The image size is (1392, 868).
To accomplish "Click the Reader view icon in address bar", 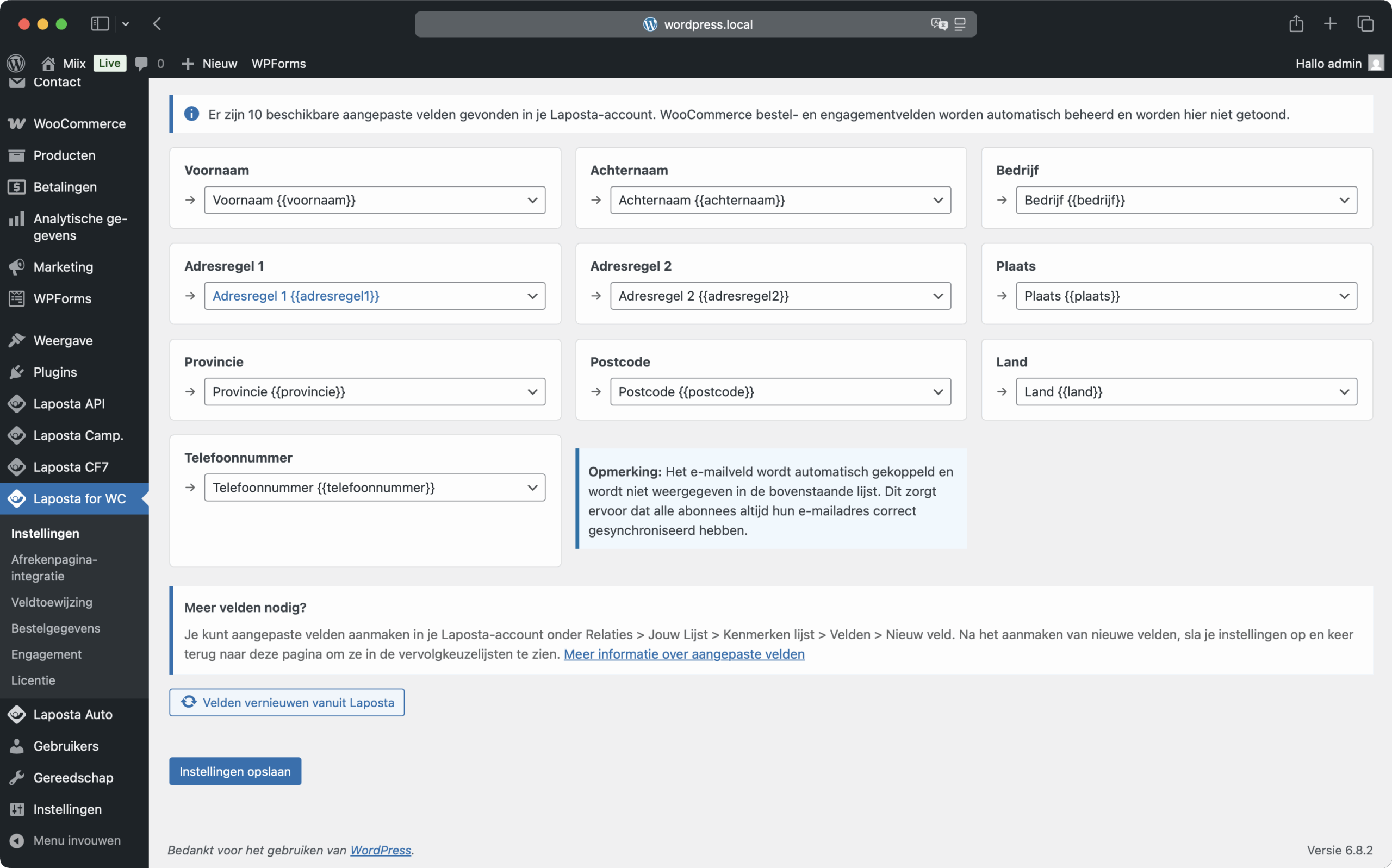I will pos(960,24).
